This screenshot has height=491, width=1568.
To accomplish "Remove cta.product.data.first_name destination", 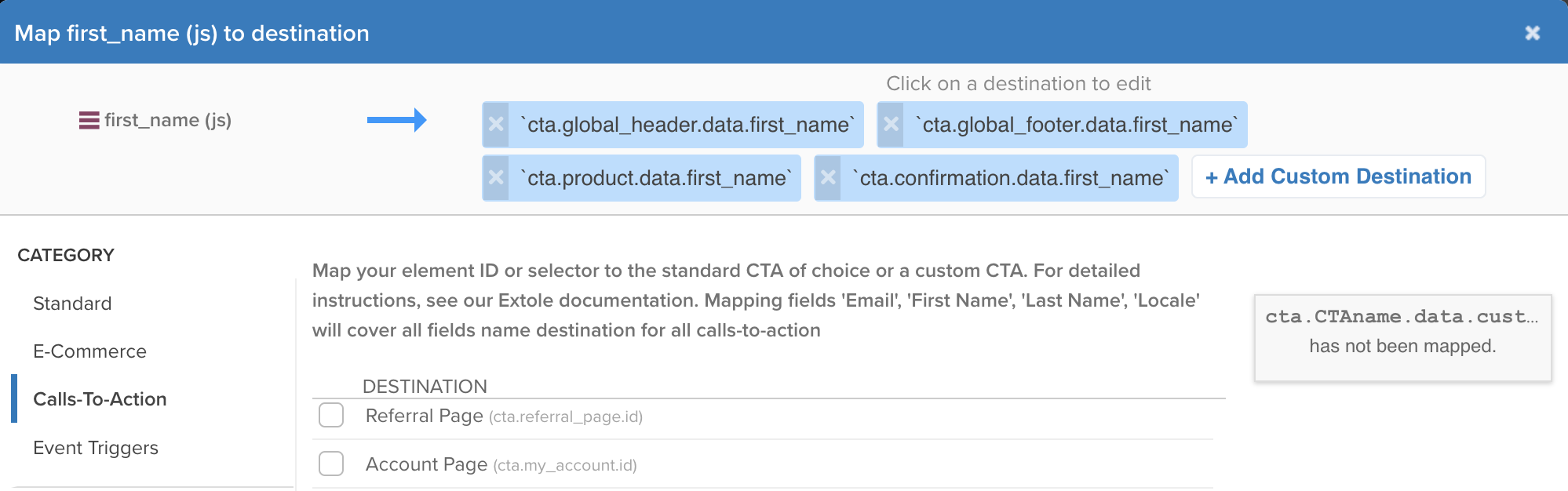I will tap(496, 178).
